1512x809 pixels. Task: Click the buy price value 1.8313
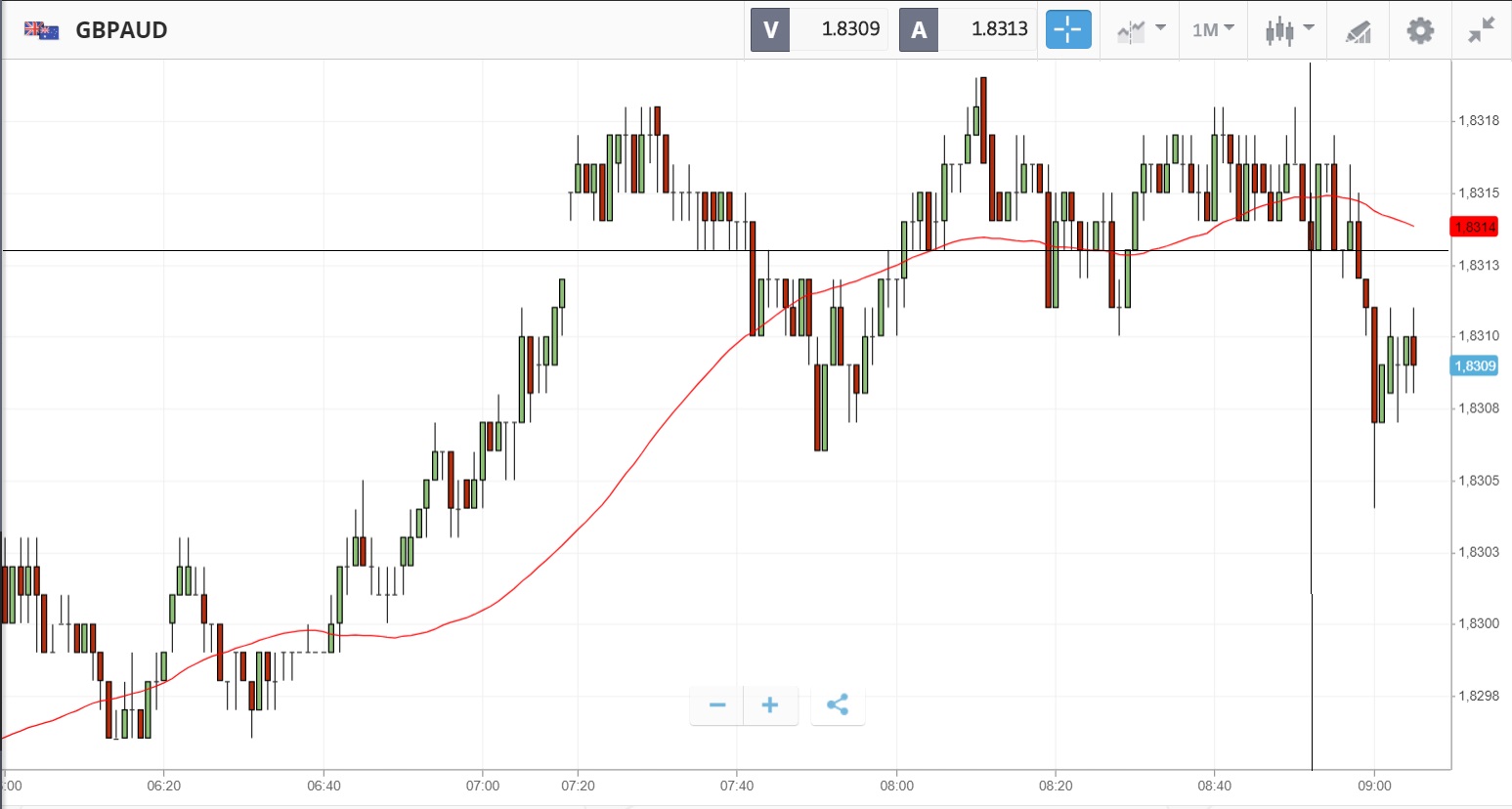(x=999, y=30)
